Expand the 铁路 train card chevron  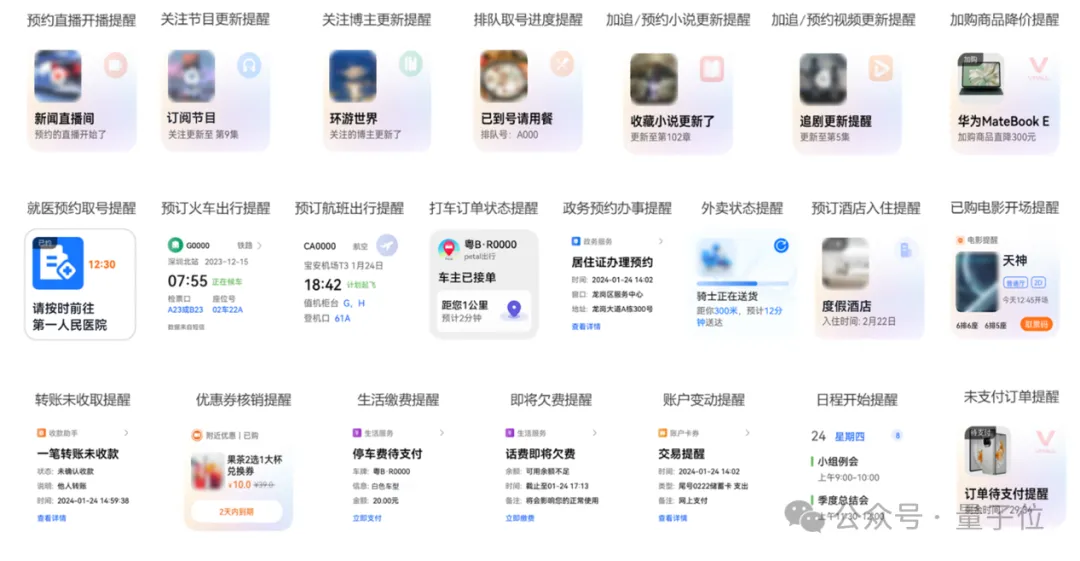(260, 245)
